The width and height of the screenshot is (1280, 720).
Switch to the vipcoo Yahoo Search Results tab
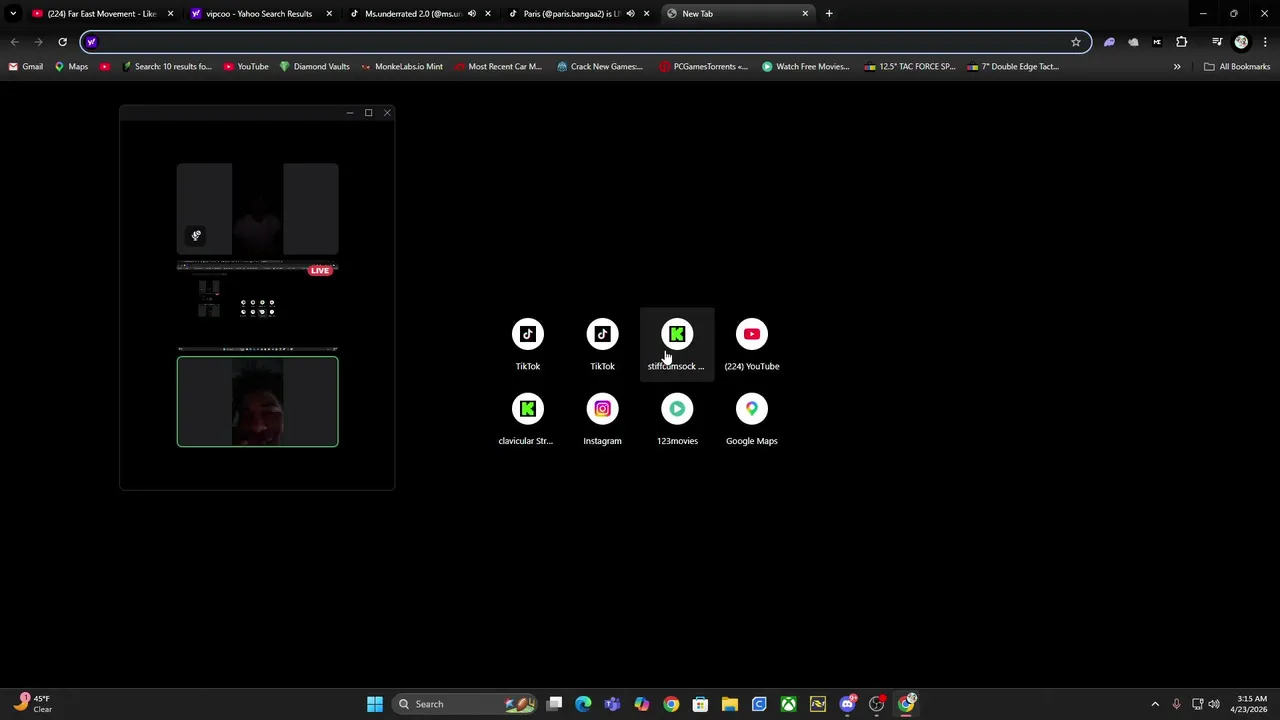pos(259,14)
